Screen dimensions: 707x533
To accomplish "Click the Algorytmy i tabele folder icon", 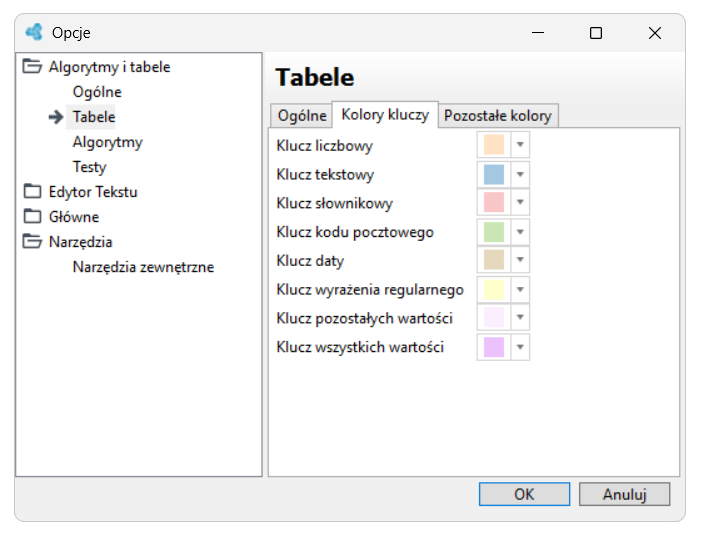I will point(32,67).
